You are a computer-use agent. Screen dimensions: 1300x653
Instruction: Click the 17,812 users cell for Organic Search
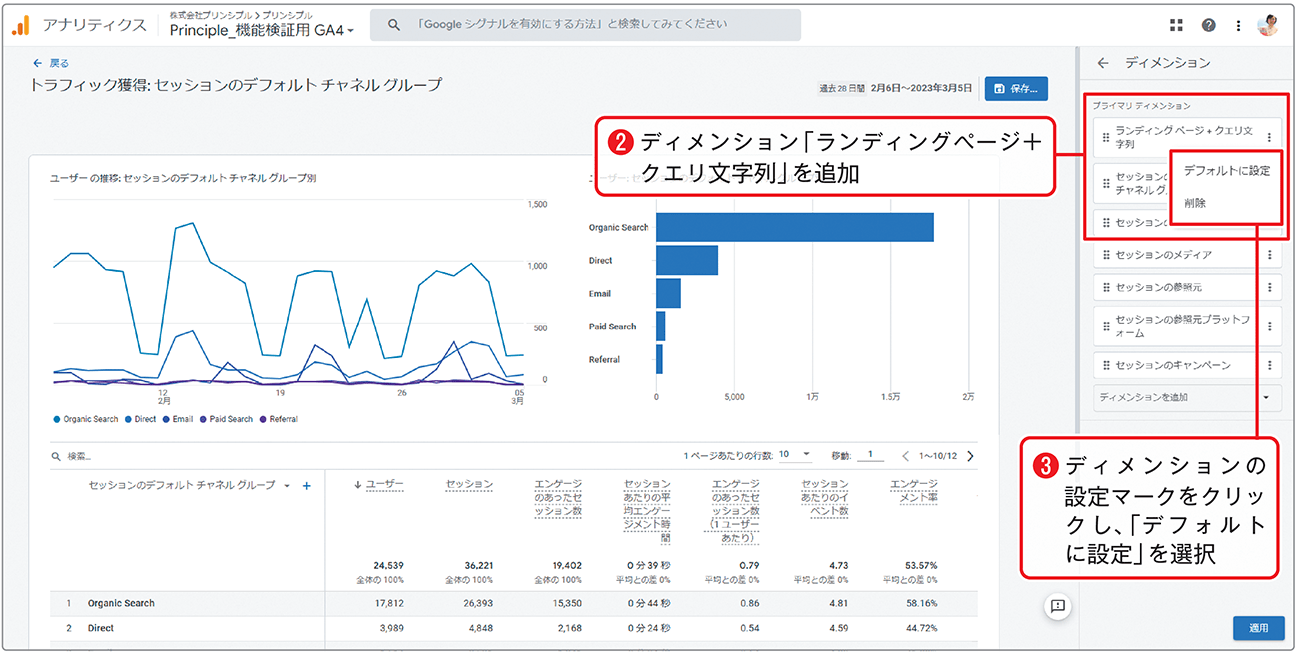click(x=387, y=604)
